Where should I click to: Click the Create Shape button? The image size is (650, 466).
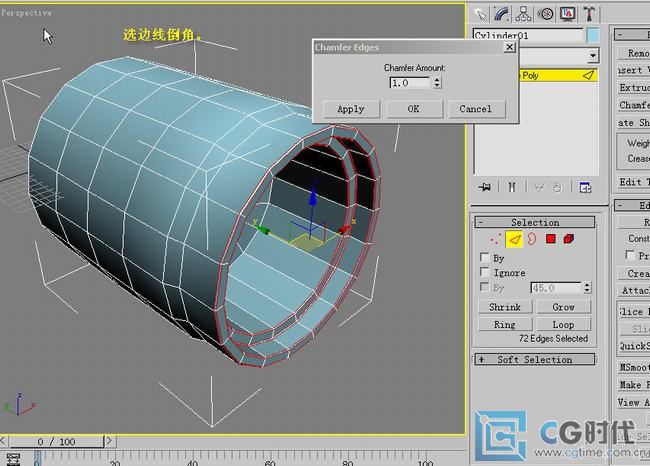coord(634,123)
